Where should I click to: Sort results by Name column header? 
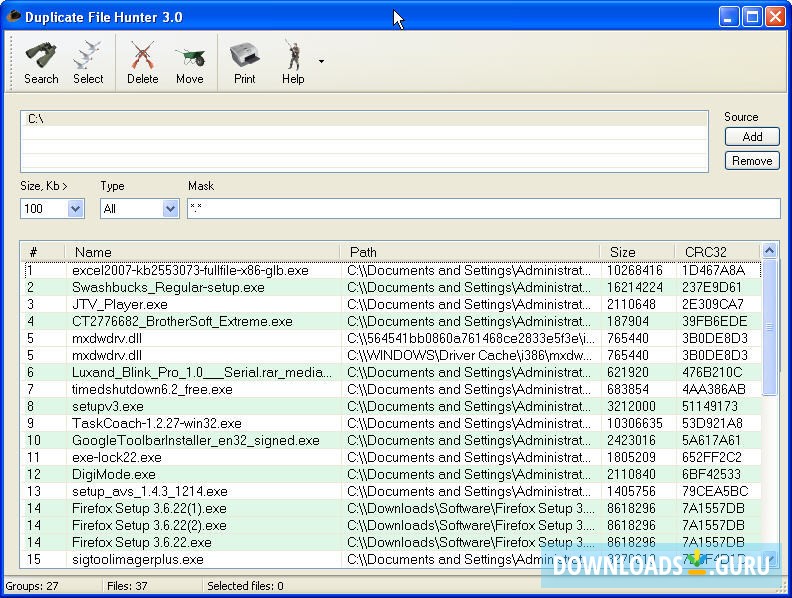click(x=93, y=252)
